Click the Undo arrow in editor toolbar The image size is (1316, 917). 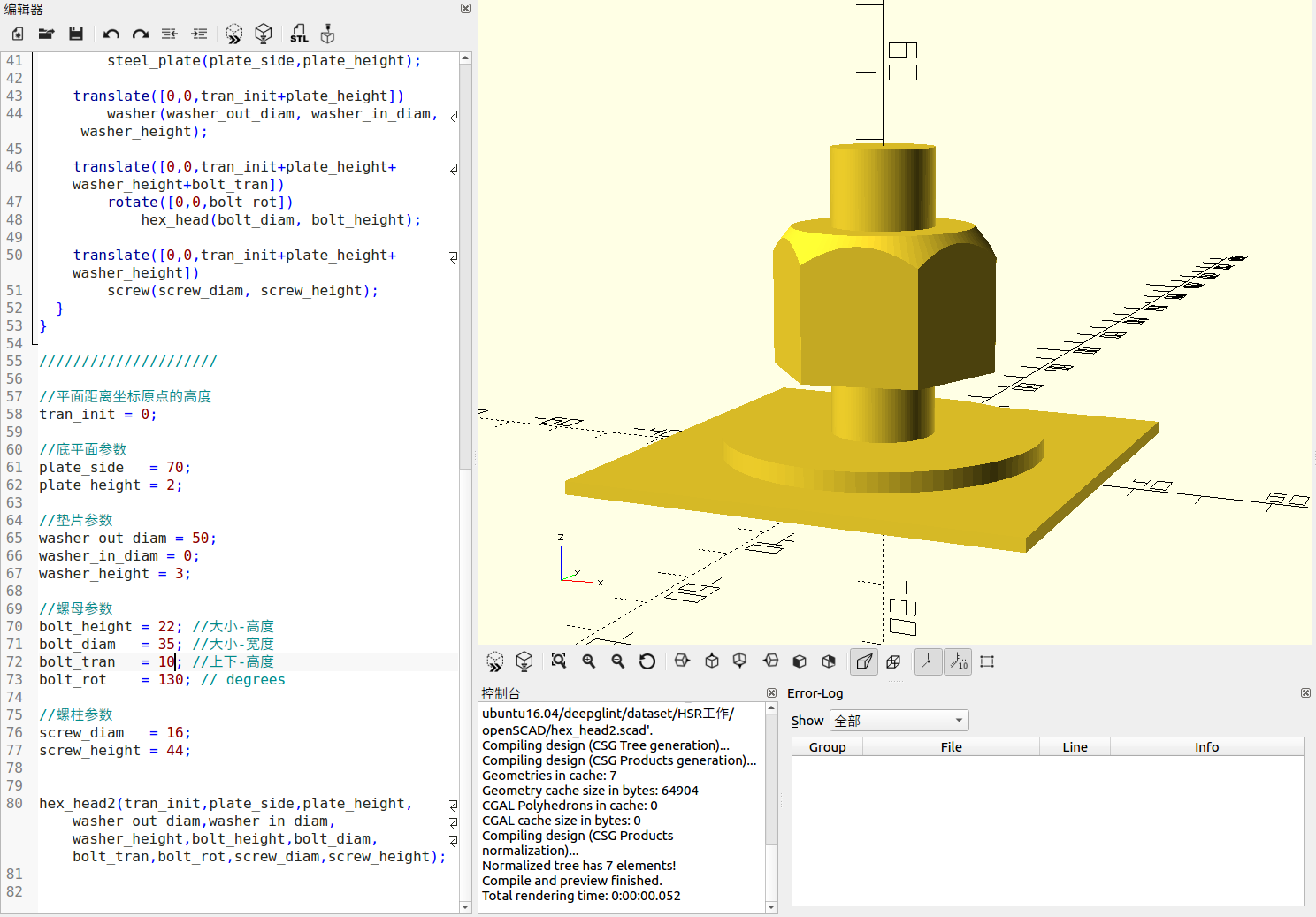(x=111, y=34)
